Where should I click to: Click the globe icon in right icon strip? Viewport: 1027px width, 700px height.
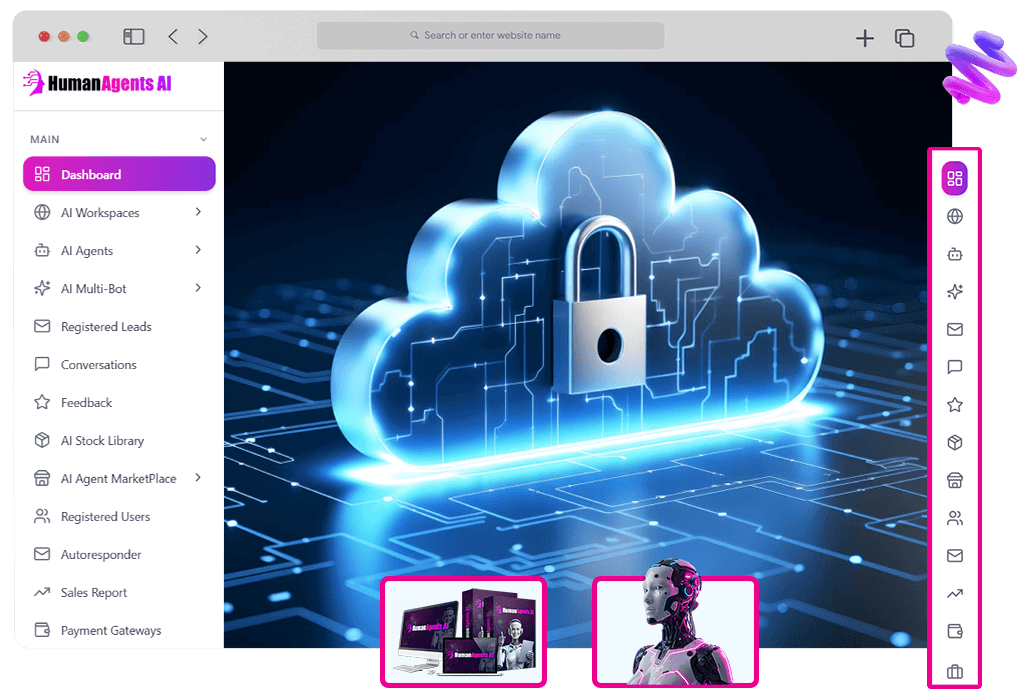pos(954,216)
